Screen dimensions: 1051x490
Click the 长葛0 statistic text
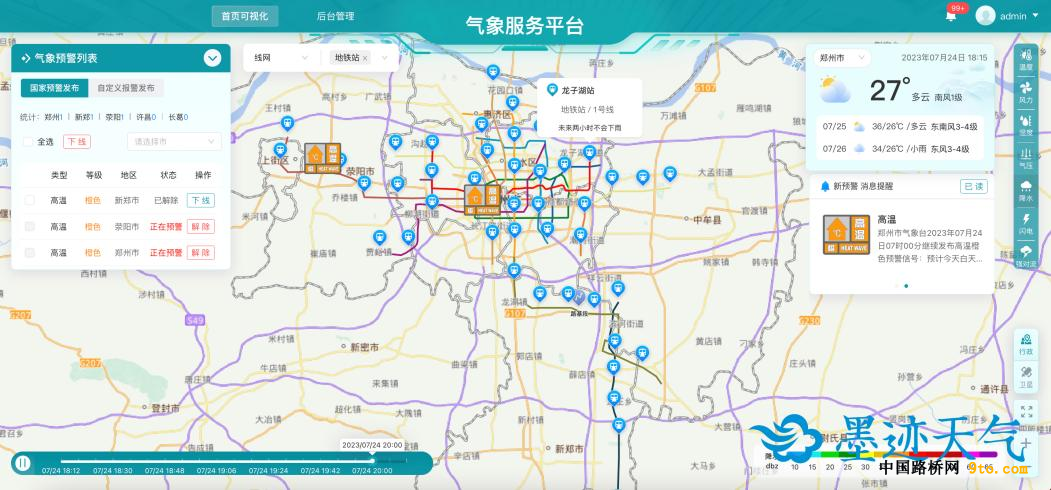(x=178, y=117)
